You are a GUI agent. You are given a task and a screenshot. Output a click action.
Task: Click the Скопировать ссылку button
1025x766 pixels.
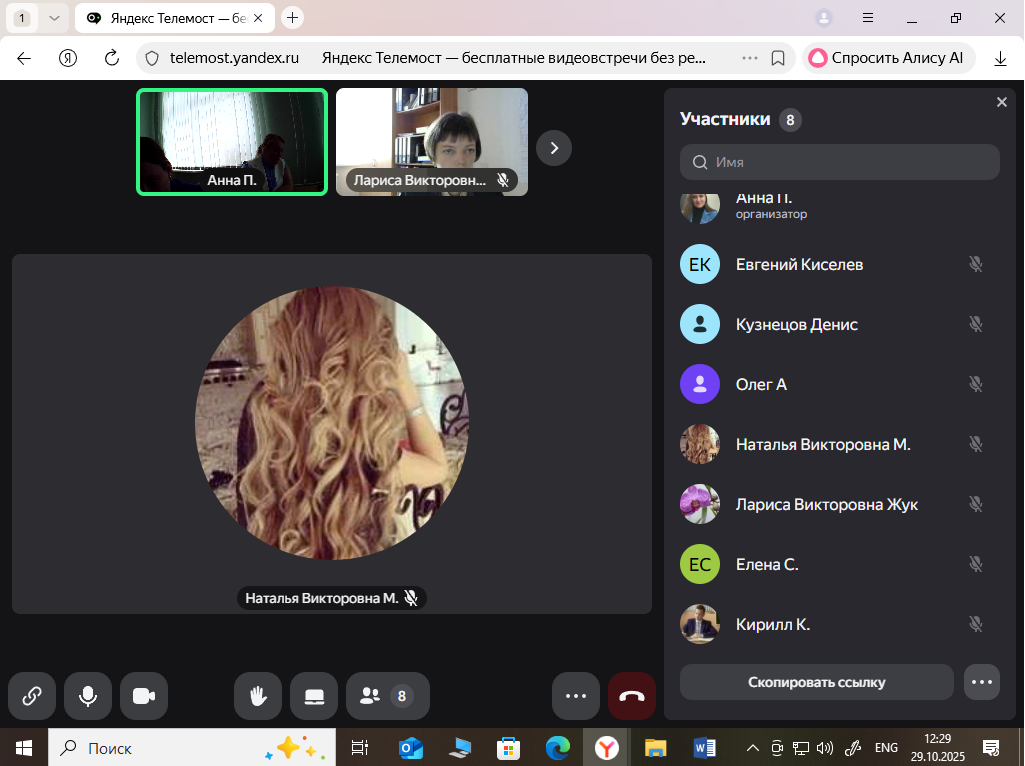click(x=816, y=682)
